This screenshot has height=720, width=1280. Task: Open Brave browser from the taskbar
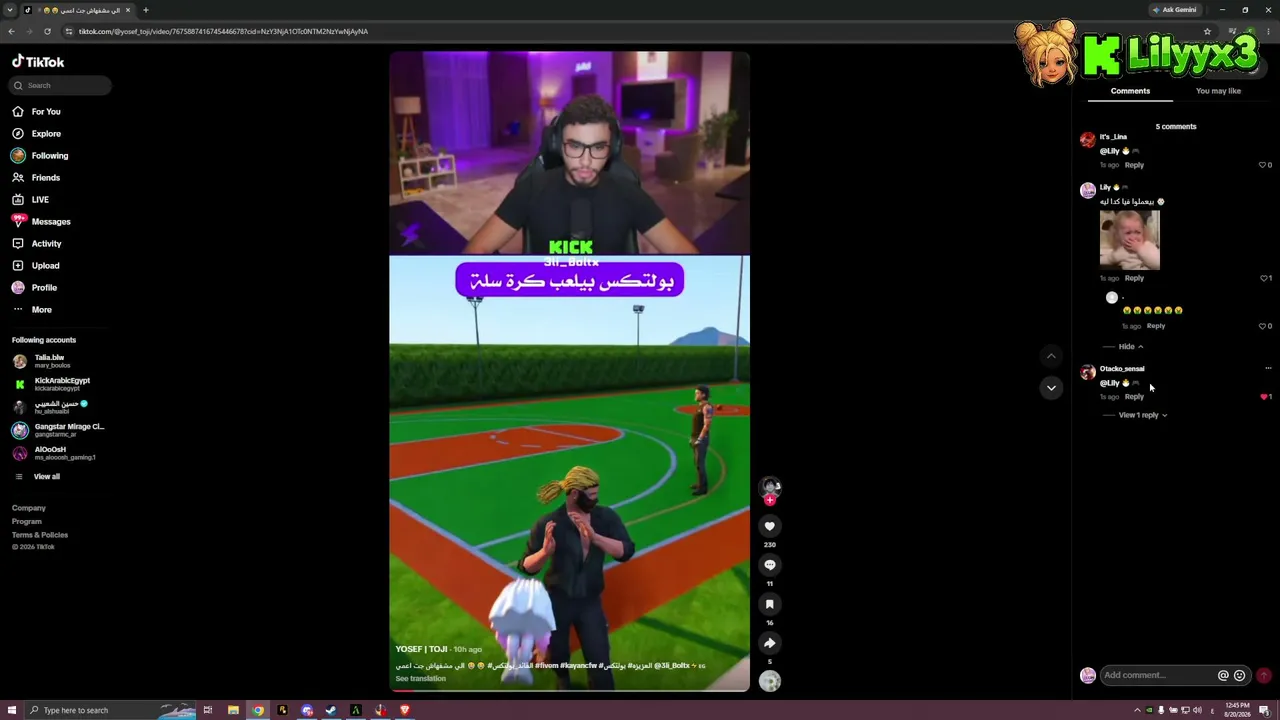[x=405, y=710]
